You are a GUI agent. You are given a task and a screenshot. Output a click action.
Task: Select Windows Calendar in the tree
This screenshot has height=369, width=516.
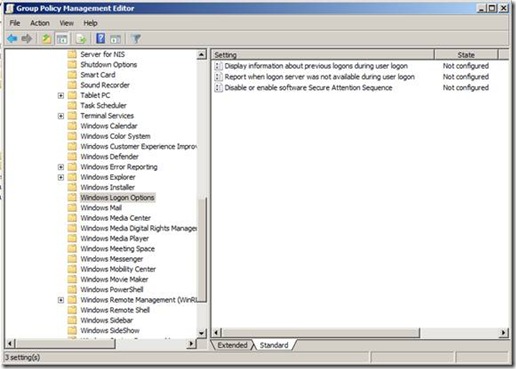109,126
